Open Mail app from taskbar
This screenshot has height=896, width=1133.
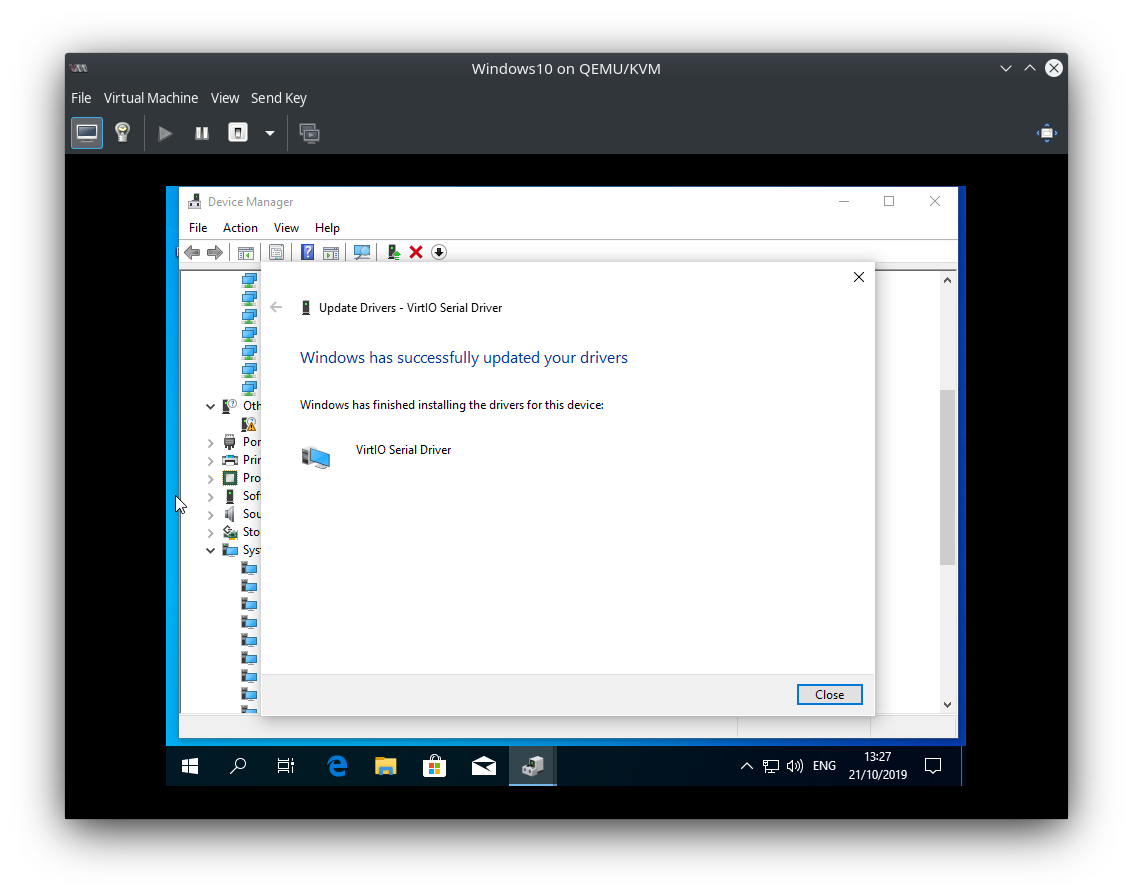[483, 766]
